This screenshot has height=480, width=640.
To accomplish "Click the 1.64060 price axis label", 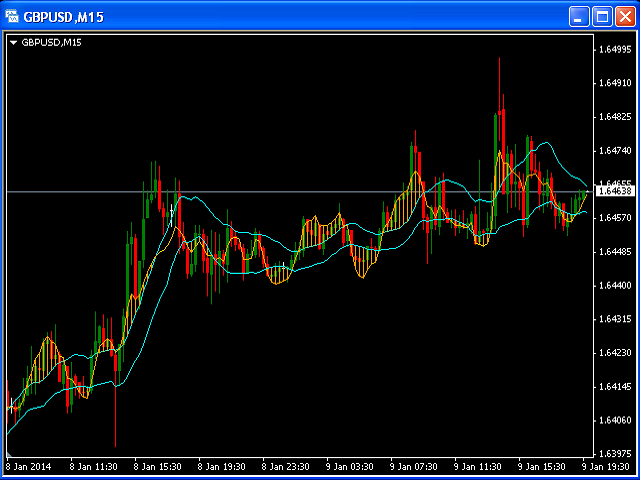I will point(615,420).
